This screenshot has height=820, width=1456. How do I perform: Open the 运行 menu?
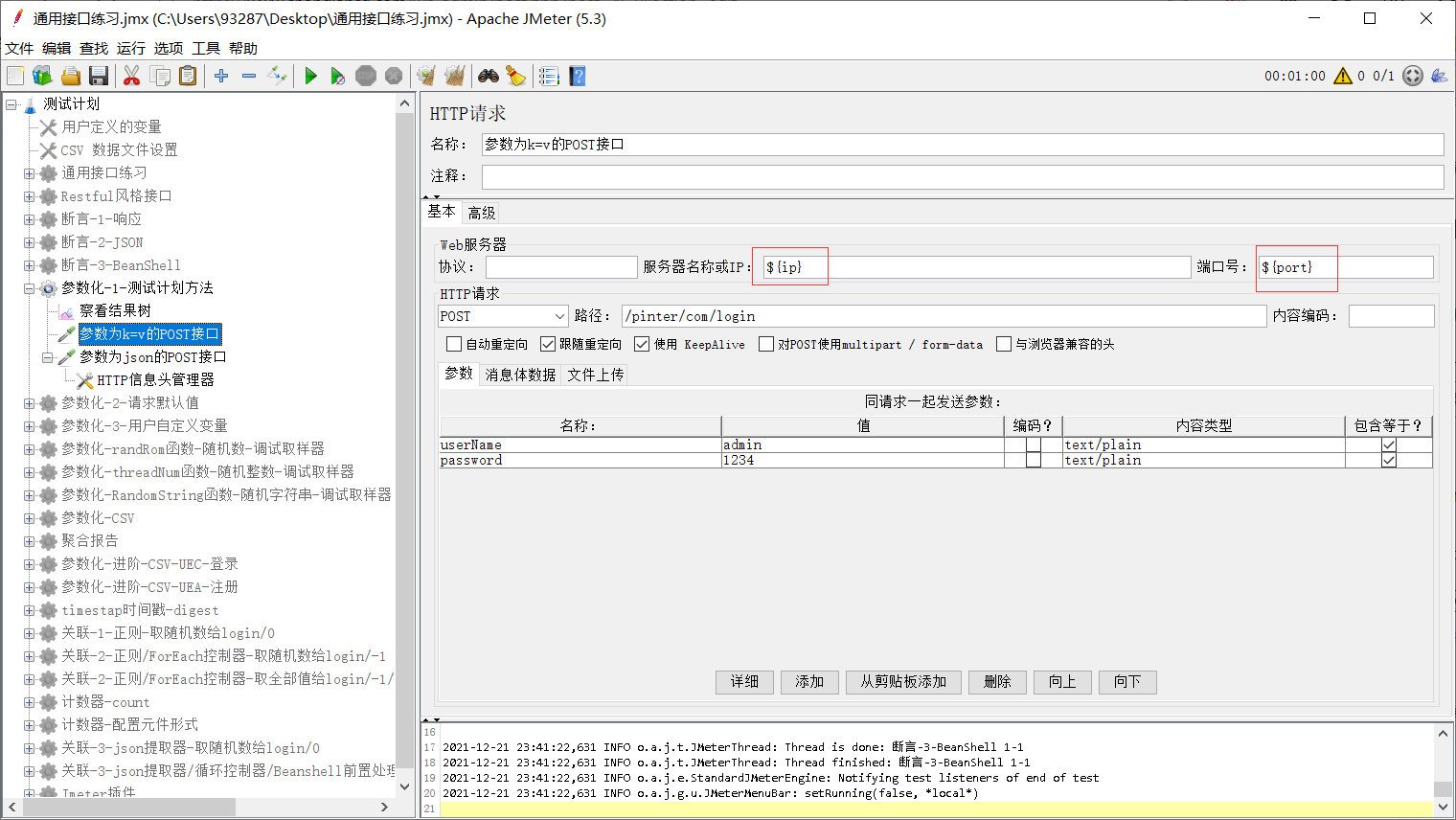131,48
